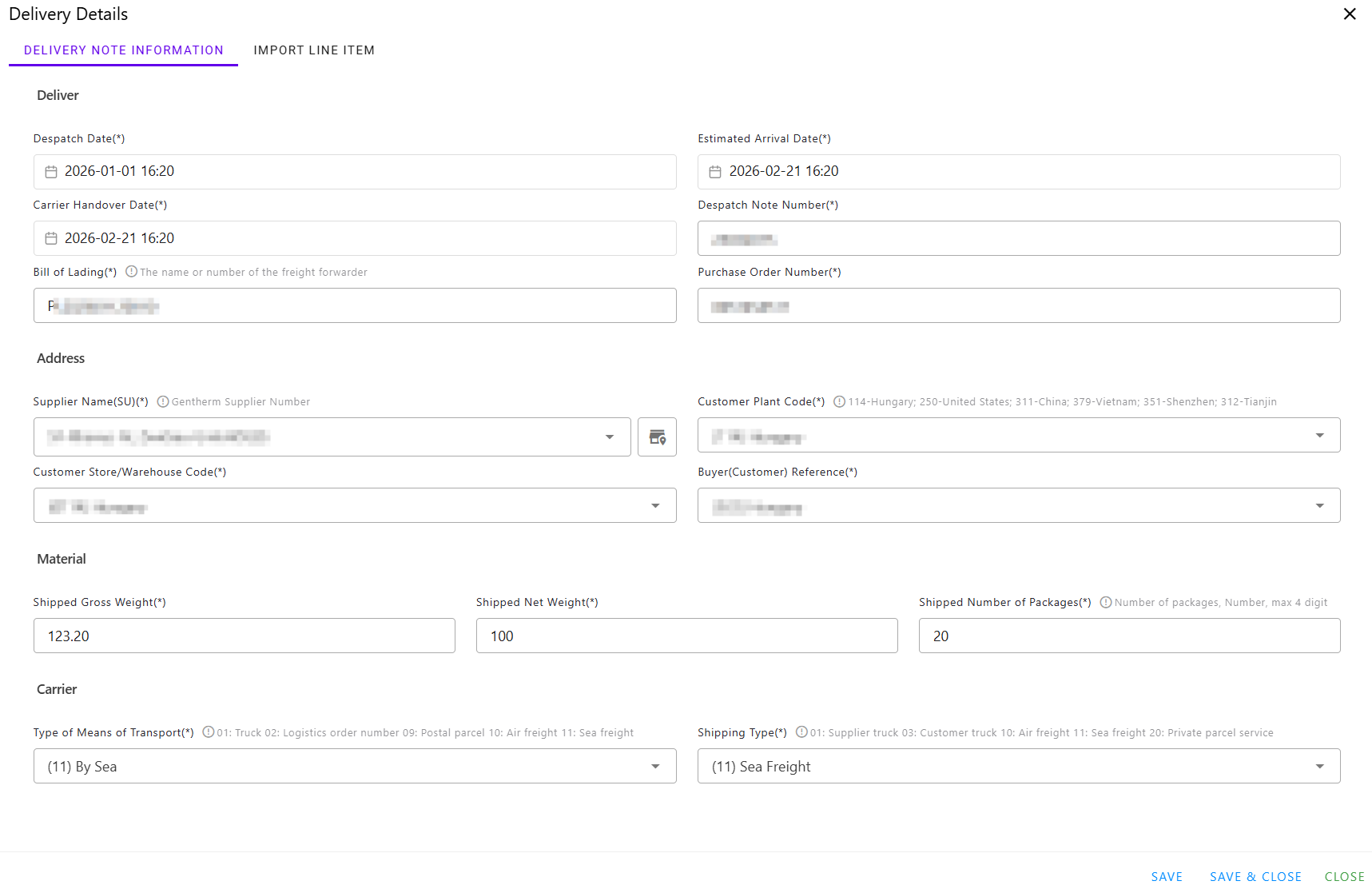Click calendar icon in Despatch Date field

pyautogui.click(x=51, y=172)
